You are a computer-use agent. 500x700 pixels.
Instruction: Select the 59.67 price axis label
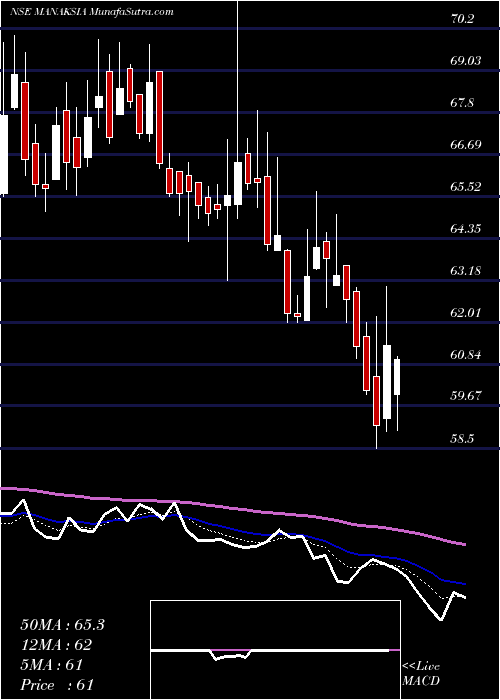click(x=465, y=396)
